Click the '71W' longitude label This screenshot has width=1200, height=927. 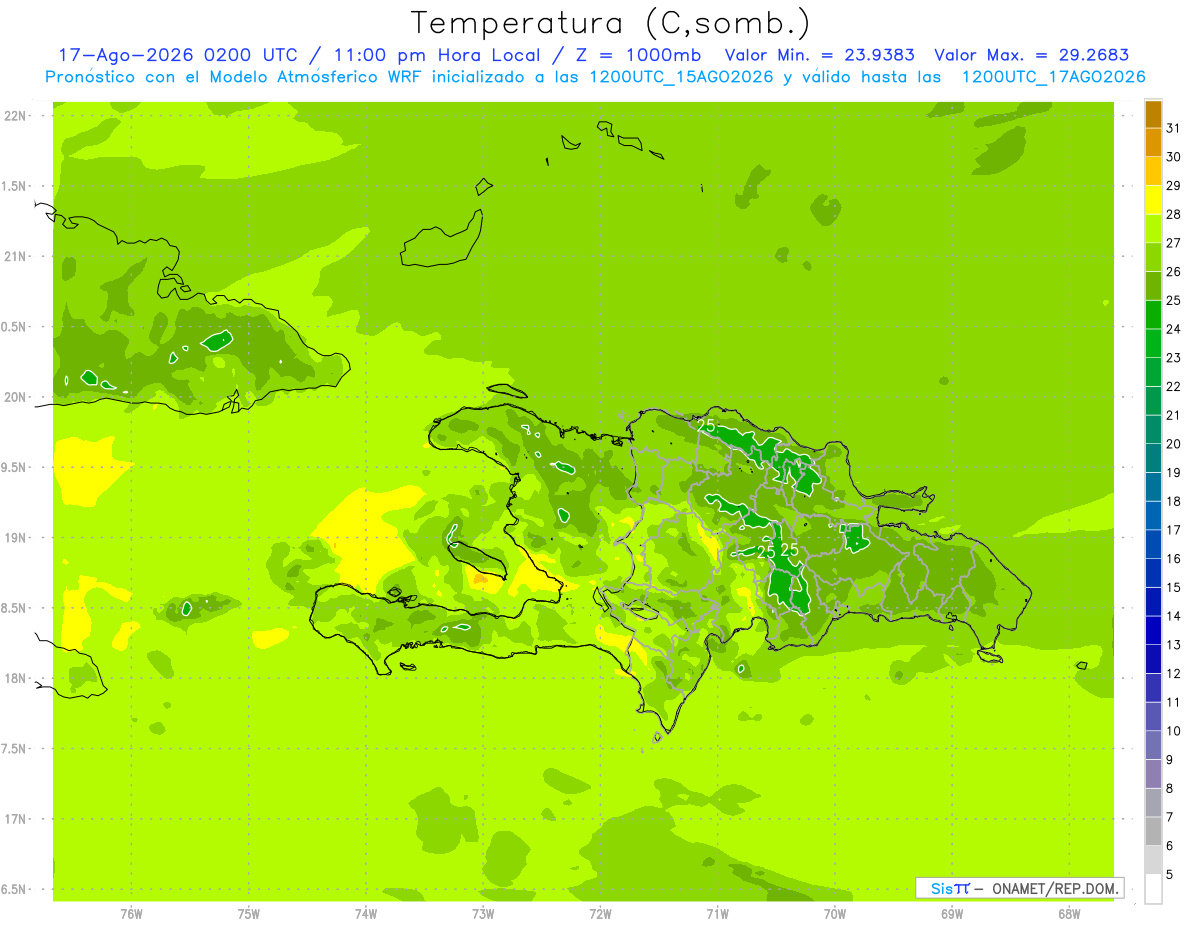(x=717, y=914)
